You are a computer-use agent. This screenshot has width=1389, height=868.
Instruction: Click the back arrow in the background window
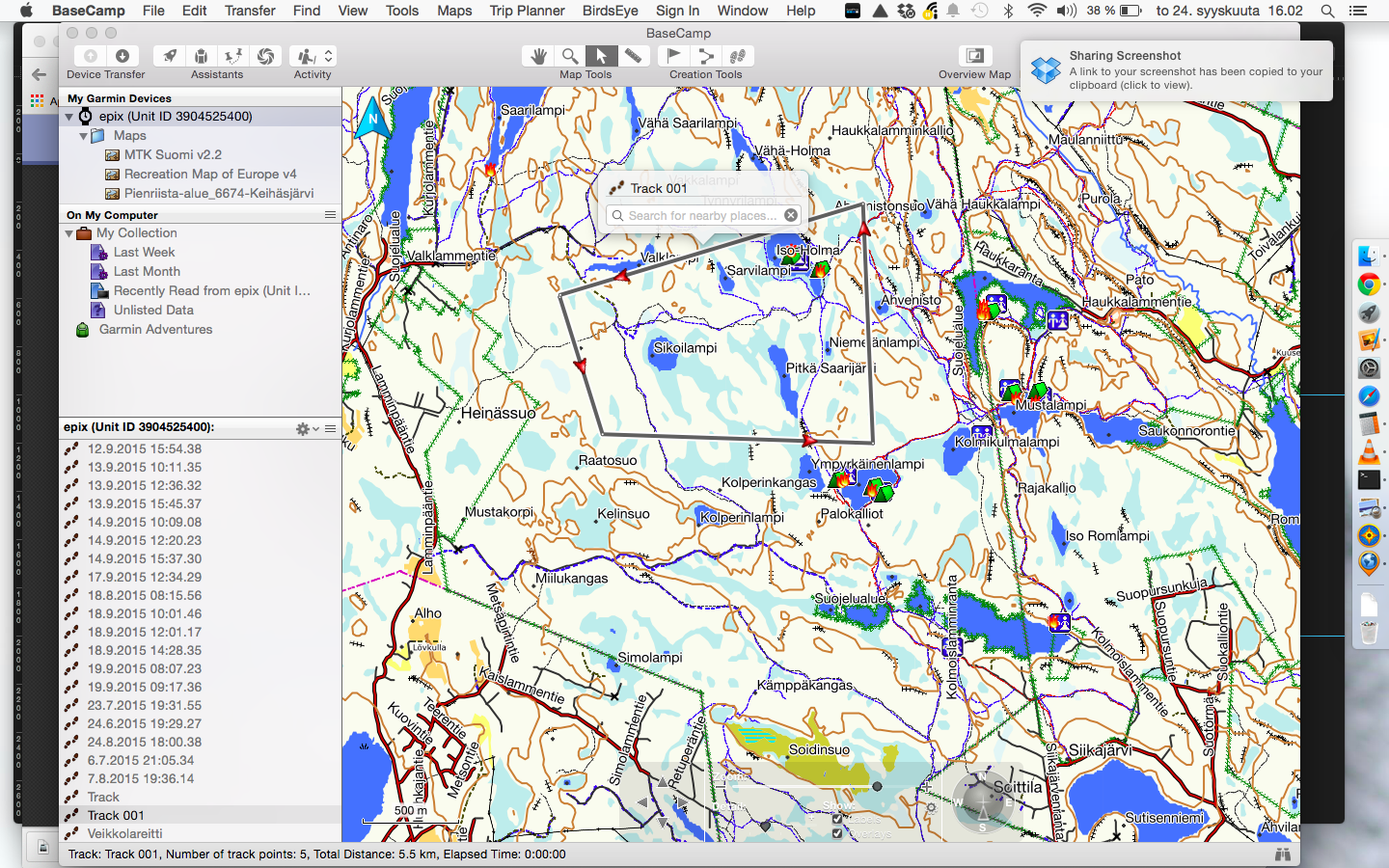point(39,74)
